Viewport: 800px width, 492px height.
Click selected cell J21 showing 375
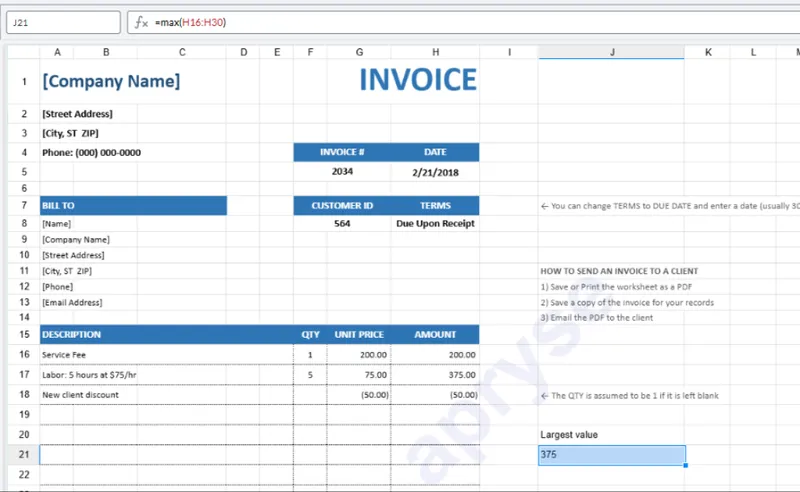(612, 455)
